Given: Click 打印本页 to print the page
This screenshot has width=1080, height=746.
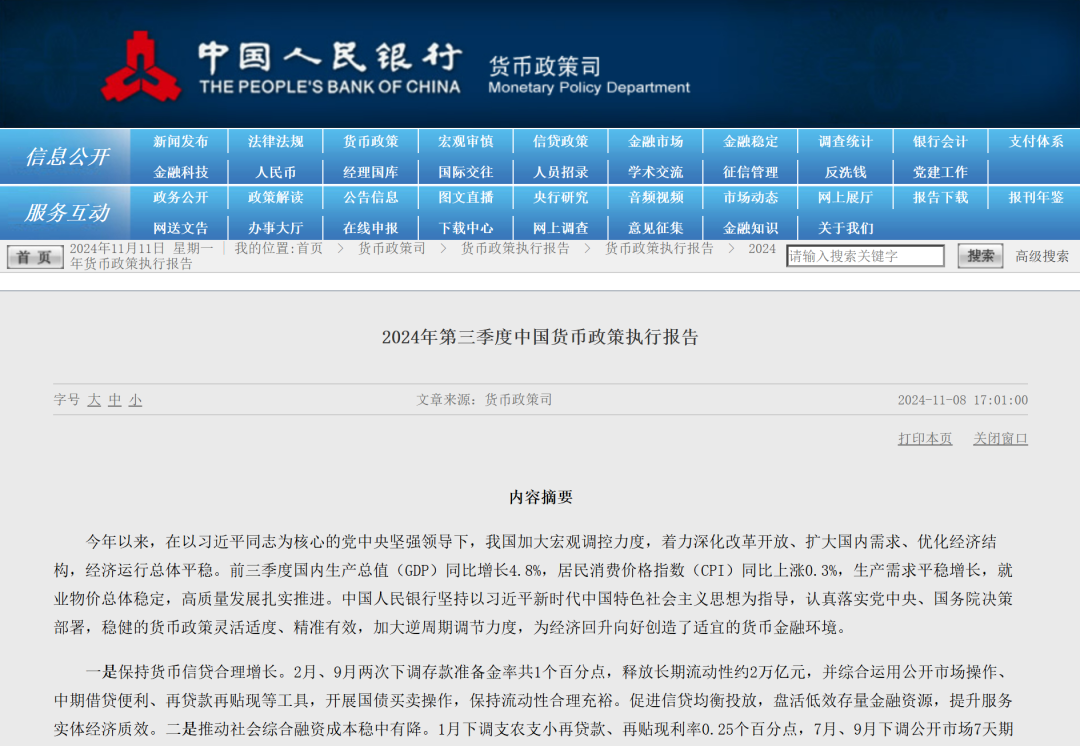Looking at the screenshot, I should tap(925, 439).
